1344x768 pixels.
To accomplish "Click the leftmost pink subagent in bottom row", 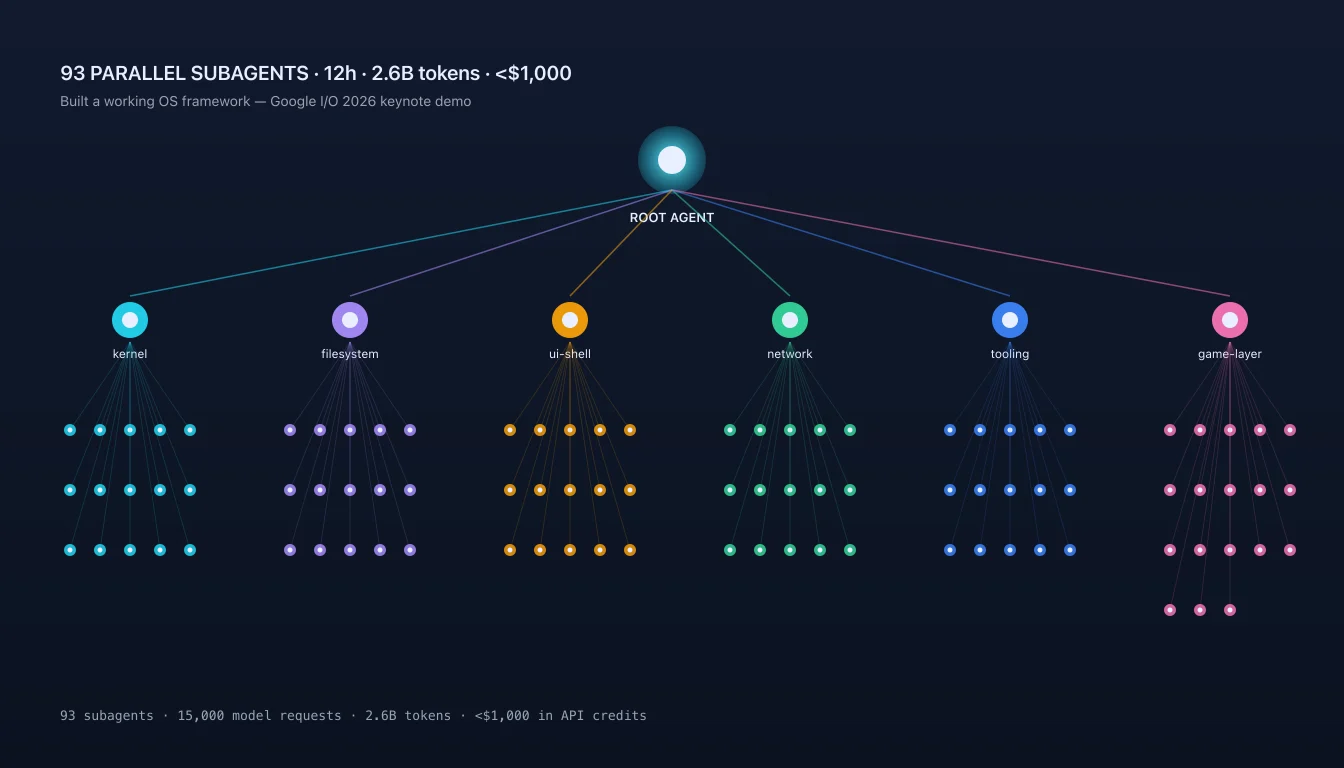I will [1170, 610].
